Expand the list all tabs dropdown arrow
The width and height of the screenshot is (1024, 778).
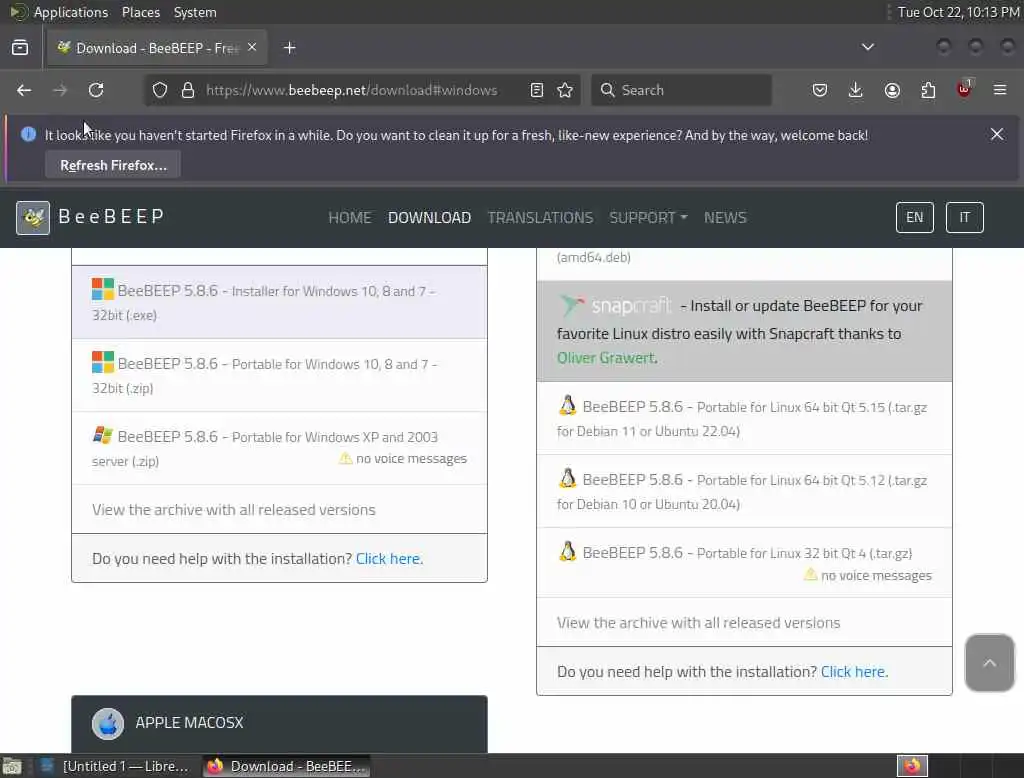(868, 47)
